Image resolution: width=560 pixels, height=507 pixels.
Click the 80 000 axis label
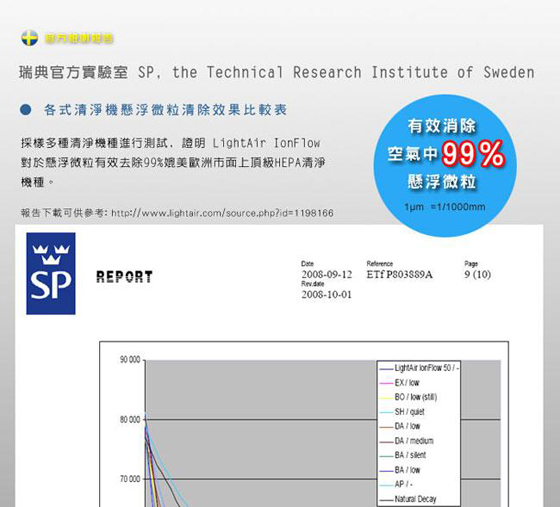(x=130, y=420)
